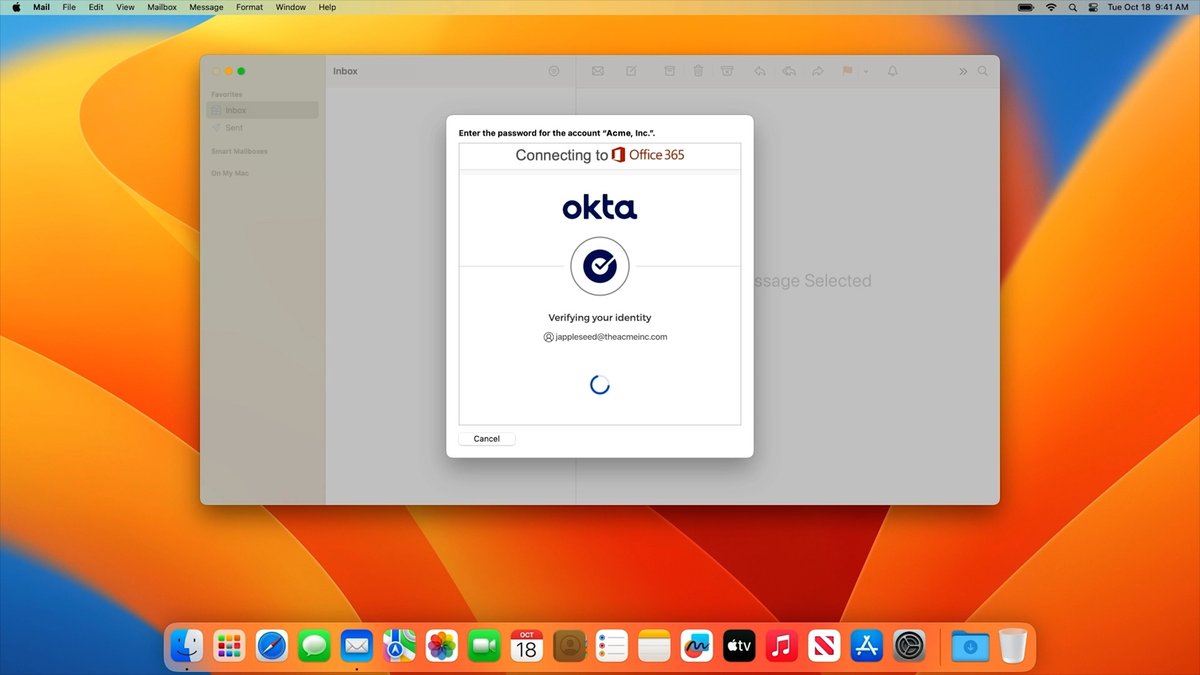The width and height of the screenshot is (1200, 675).
Task: Click the Mail icon in the Dock
Action: pyautogui.click(x=357, y=646)
